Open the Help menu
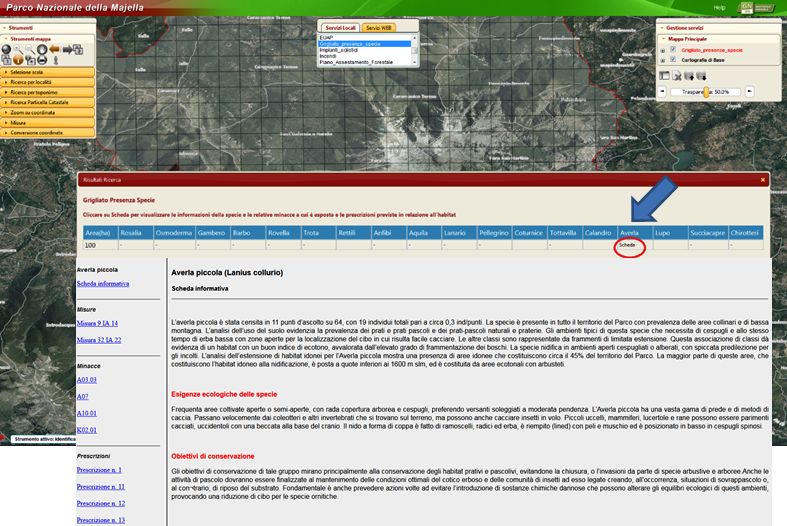The image size is (787, 526). click(719, 7)
